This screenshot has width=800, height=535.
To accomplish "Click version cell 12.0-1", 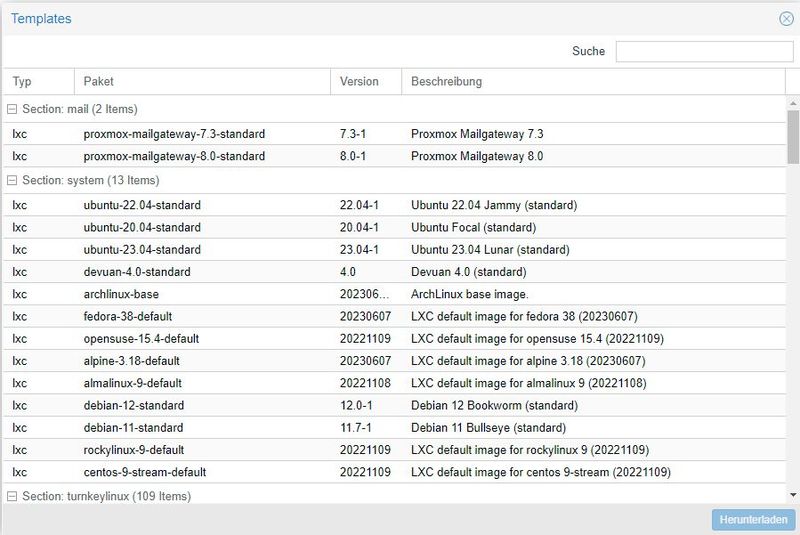I will tap(356, 405).
